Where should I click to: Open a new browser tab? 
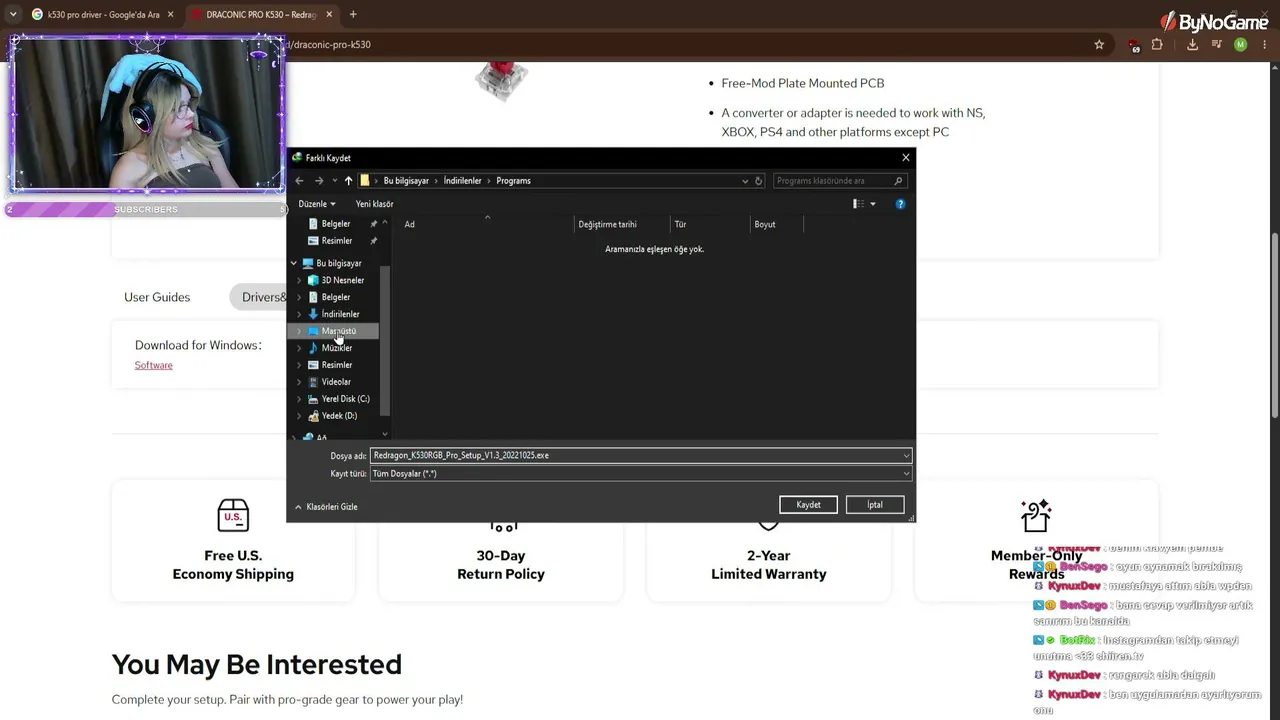click(353, 15)
